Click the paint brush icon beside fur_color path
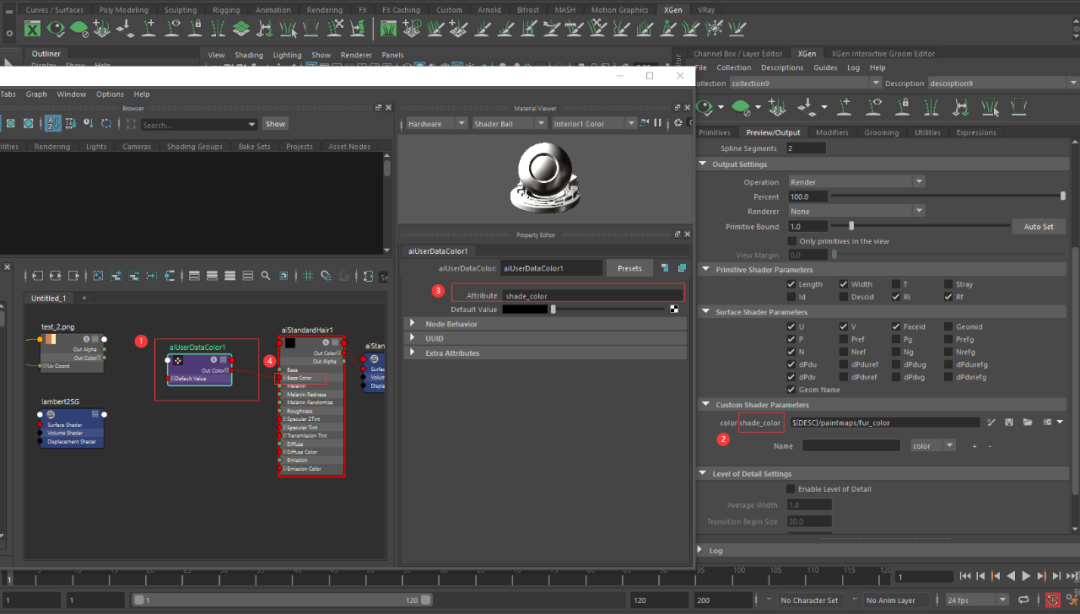Screen dimensions: 1080x614 pos(991,422)
